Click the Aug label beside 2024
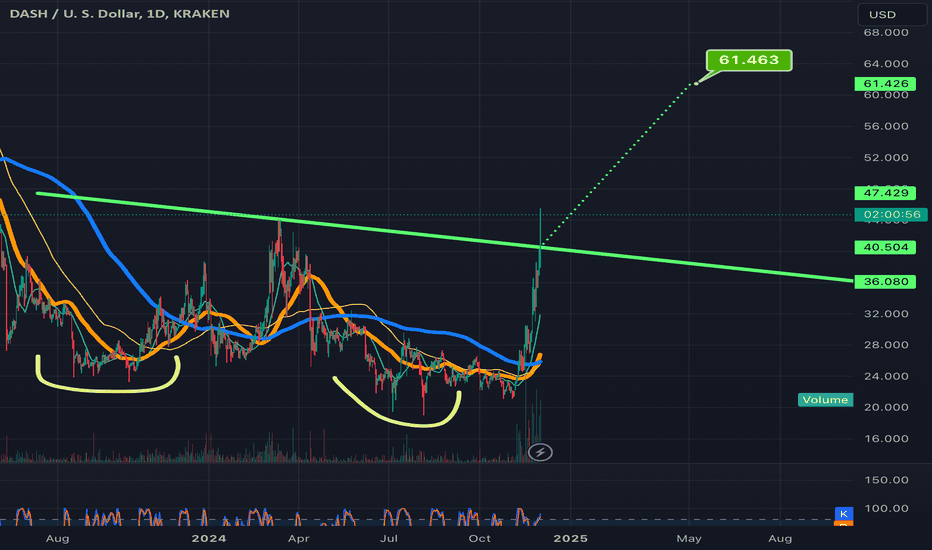Viewport: 932px width, 550px height. (x=58, y=539)
